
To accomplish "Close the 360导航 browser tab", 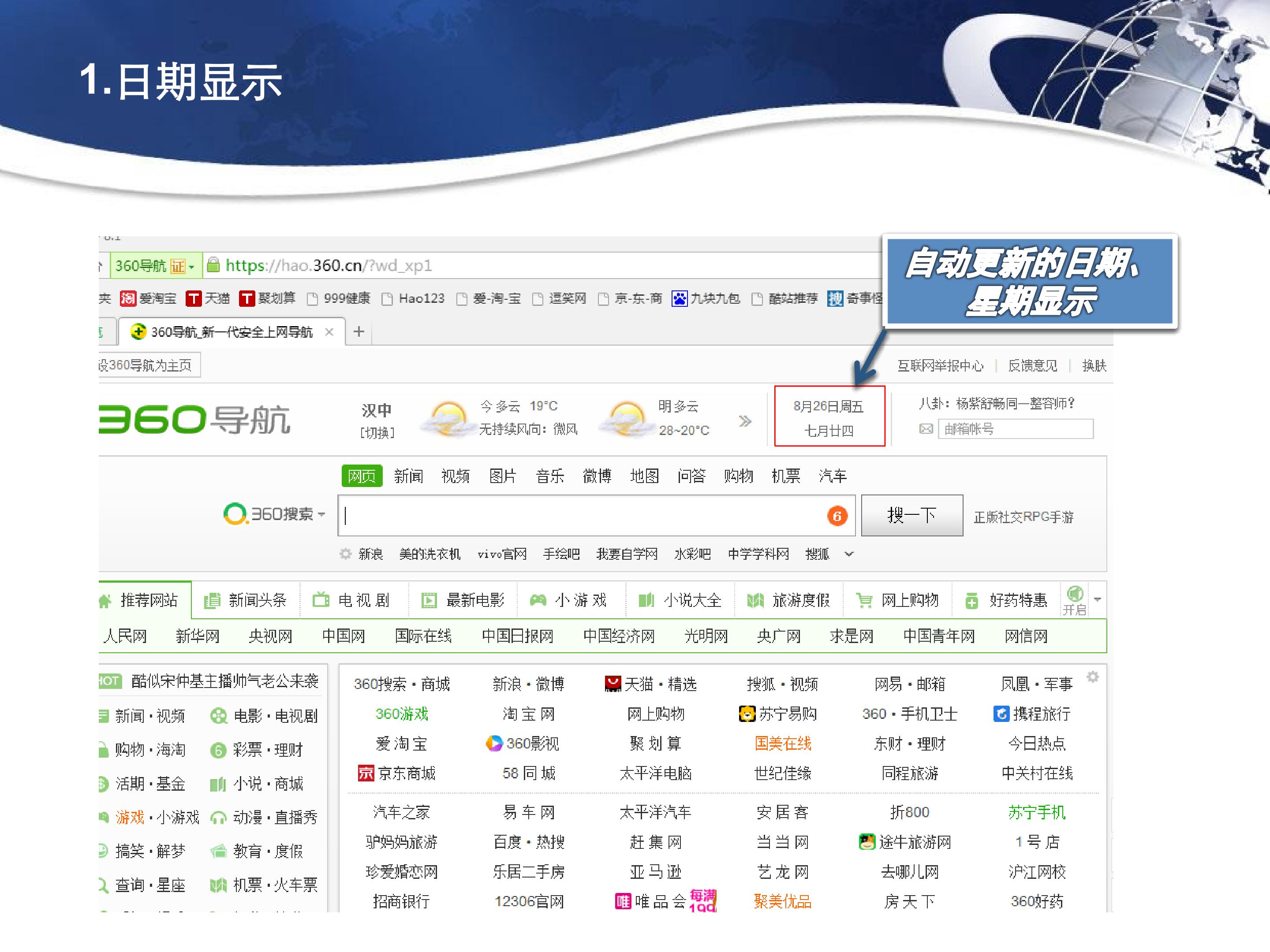I will point(329,332).
